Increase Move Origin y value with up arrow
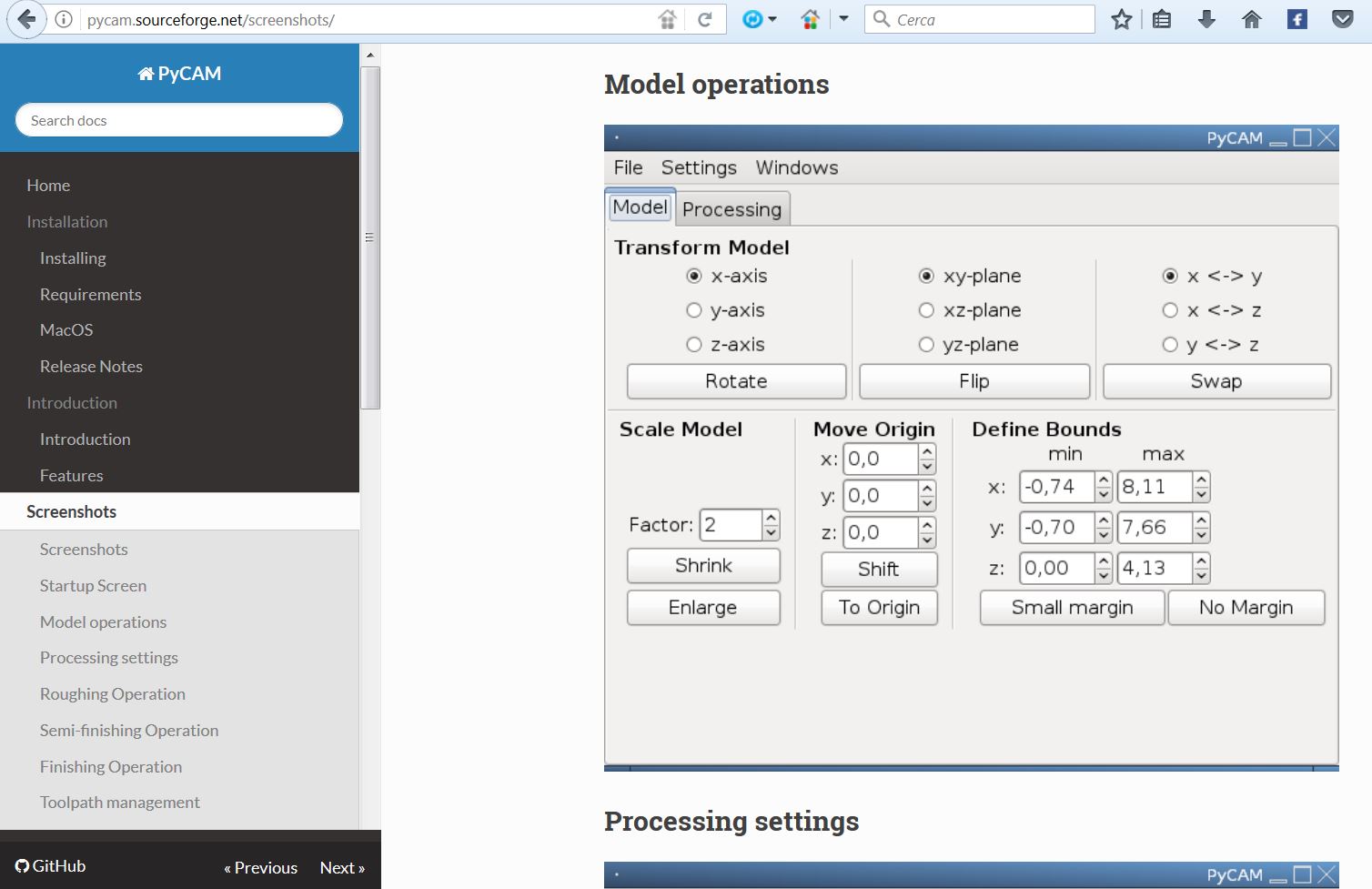Viewport: 1372px width, 889px height. click(x=927, y=489)
